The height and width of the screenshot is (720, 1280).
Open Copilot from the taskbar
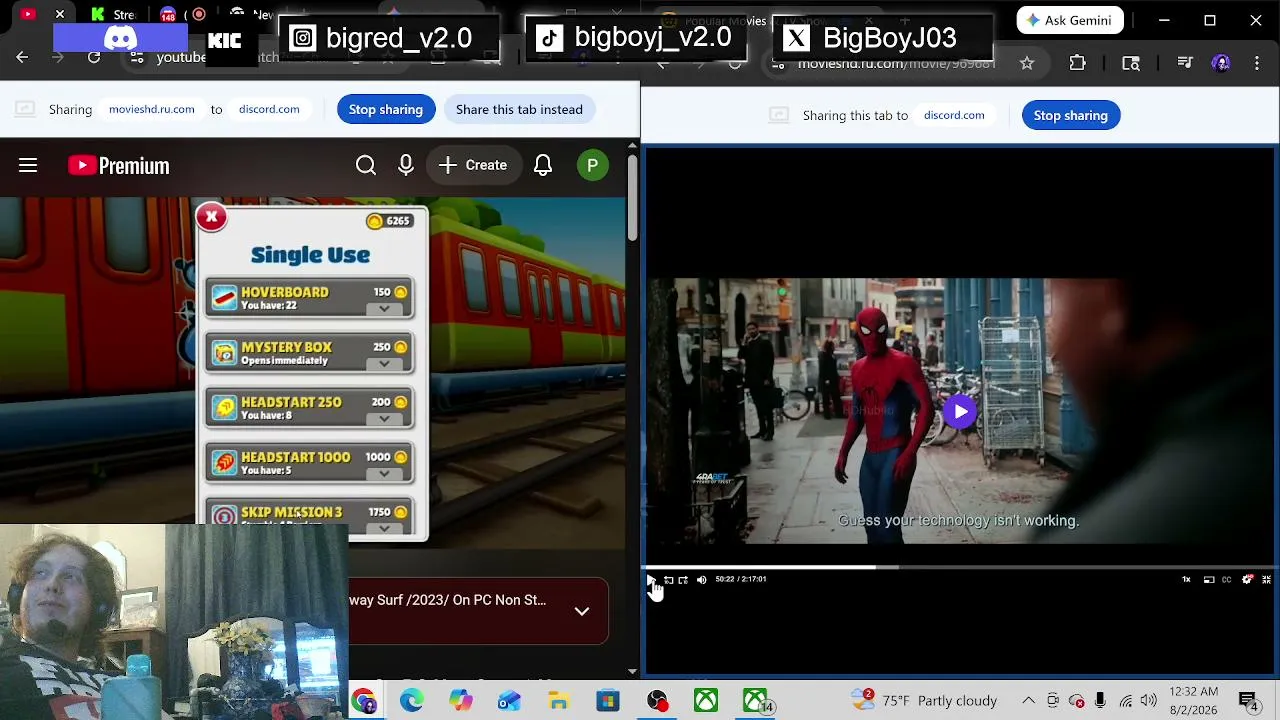[460, 701]
